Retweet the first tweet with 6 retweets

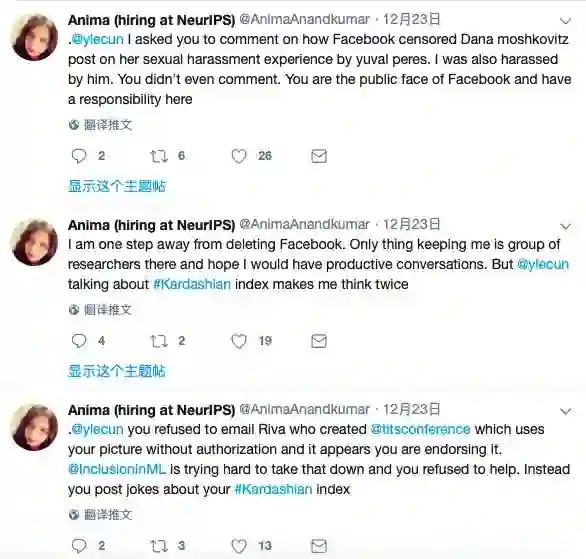coord(159,156)
